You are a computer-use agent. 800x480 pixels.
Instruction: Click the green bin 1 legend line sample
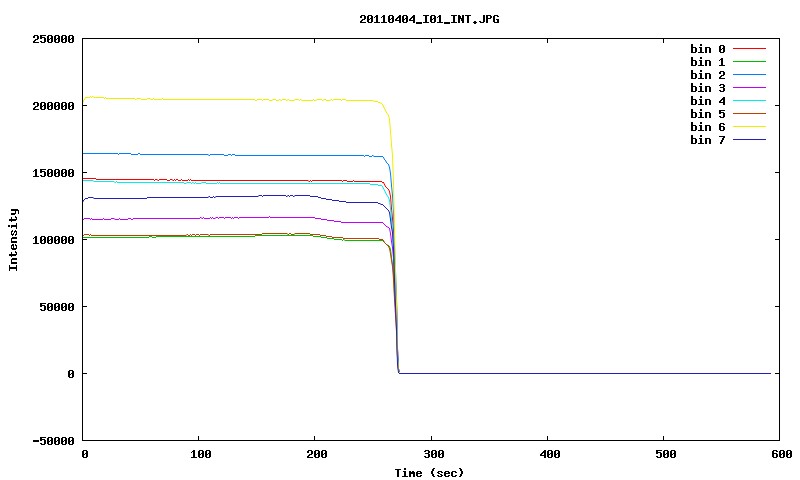pyautogui.click(x=749, y=62)
